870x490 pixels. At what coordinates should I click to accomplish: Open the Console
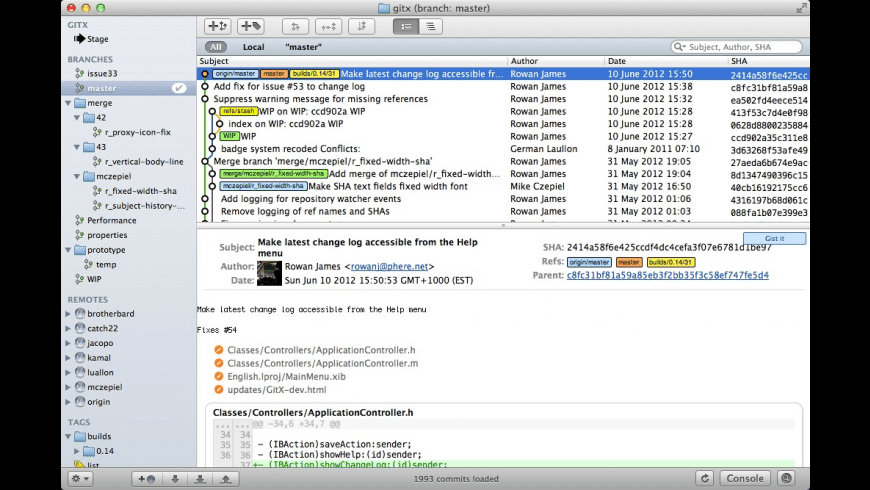point(745,478)
